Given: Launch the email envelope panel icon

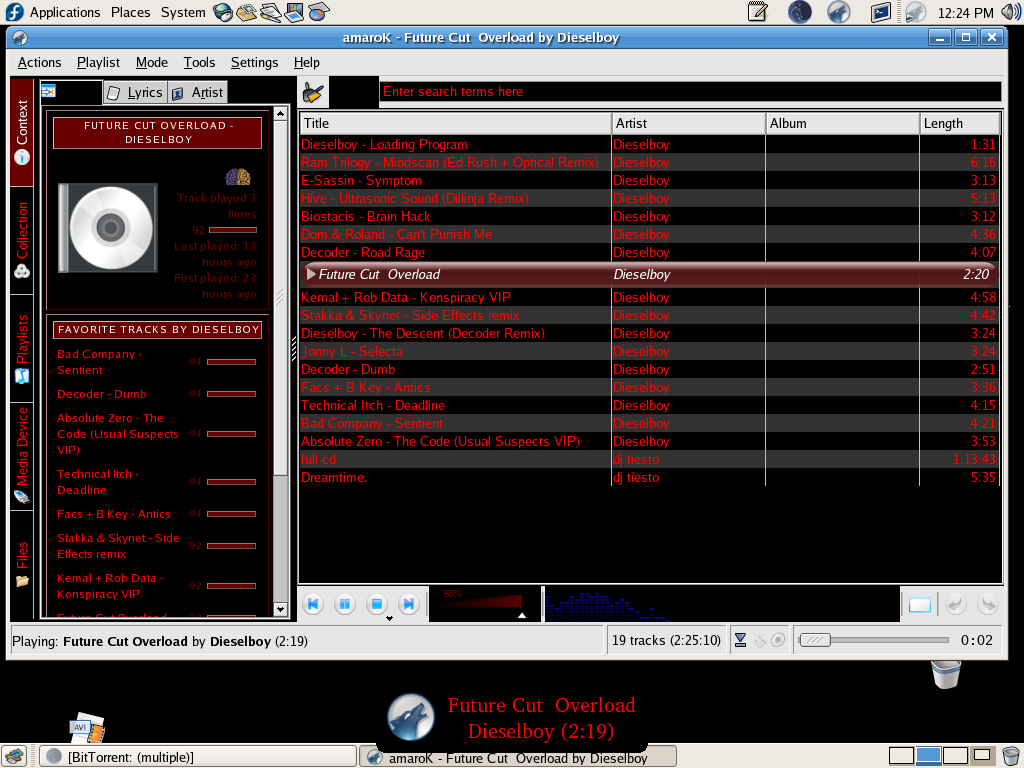Looking at the screenshot, I should 246,12.
